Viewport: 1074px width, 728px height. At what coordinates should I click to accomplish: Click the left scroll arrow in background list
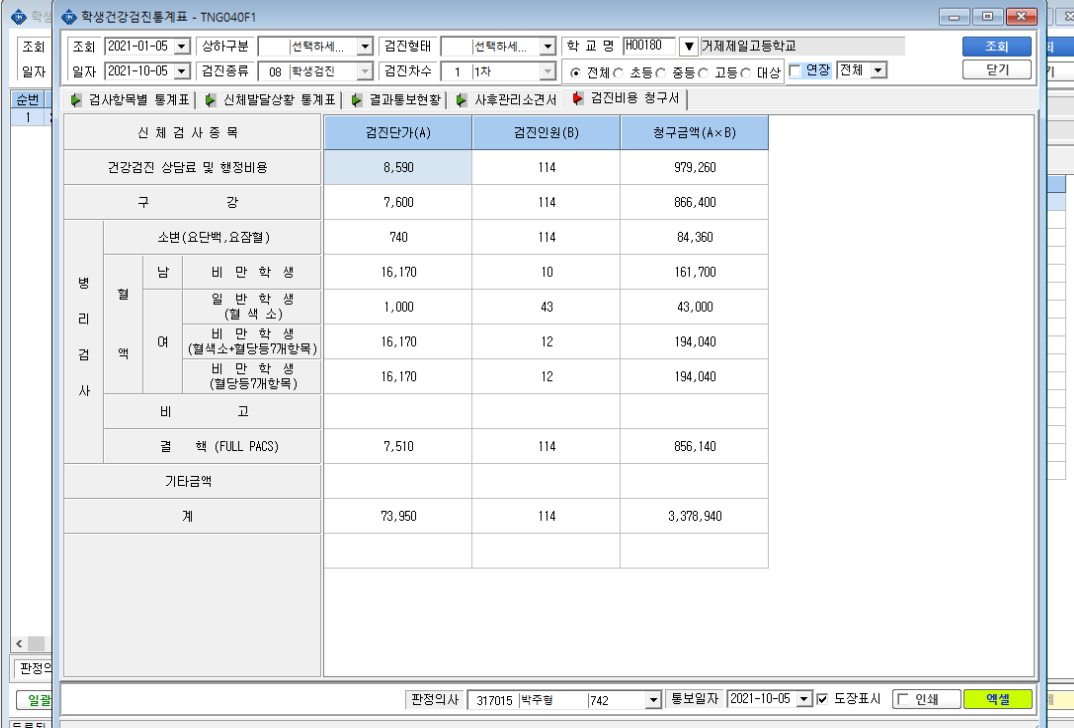[19, 644]
